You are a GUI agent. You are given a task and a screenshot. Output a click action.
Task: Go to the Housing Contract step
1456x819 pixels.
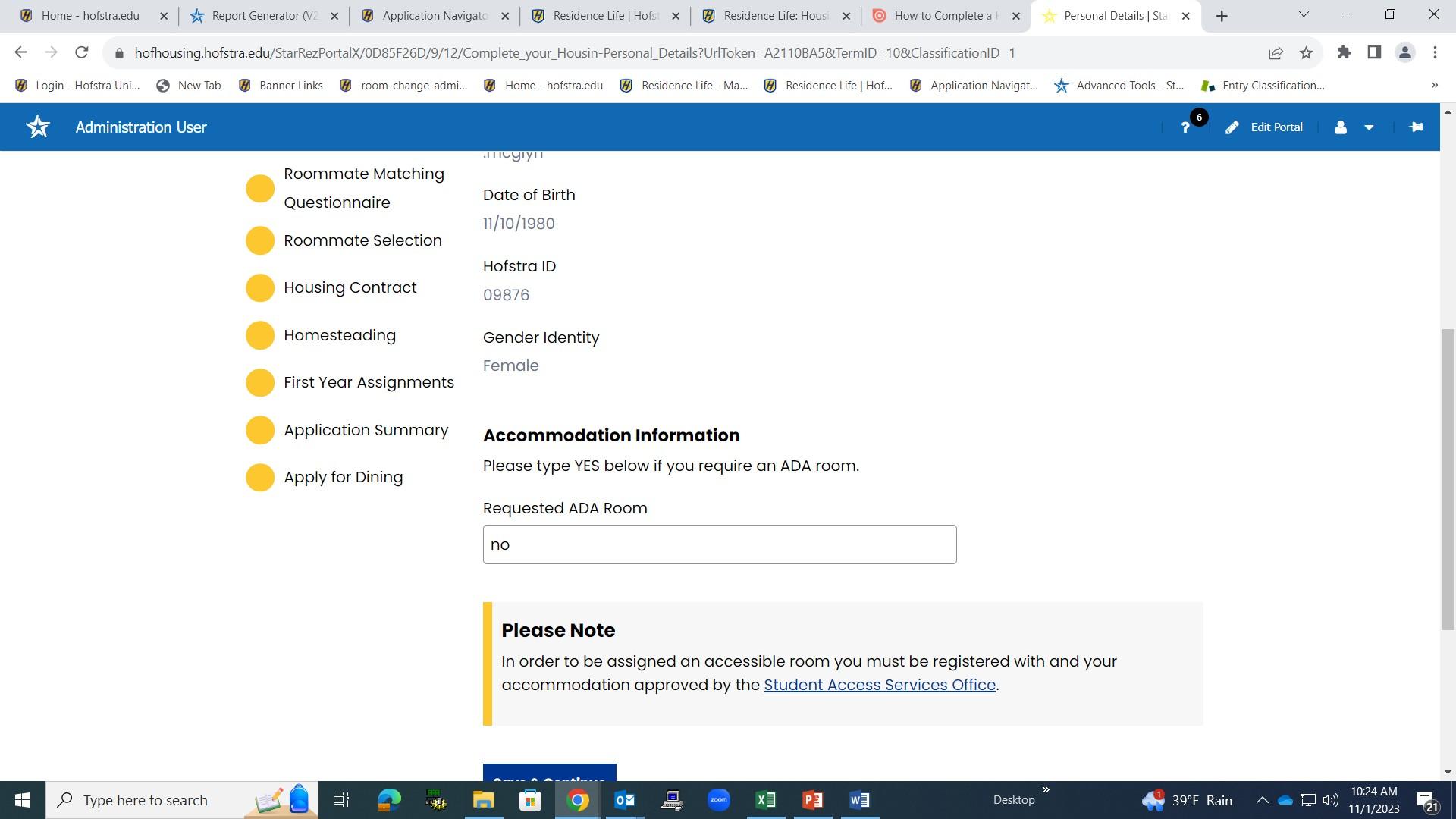tap(350, 287)
